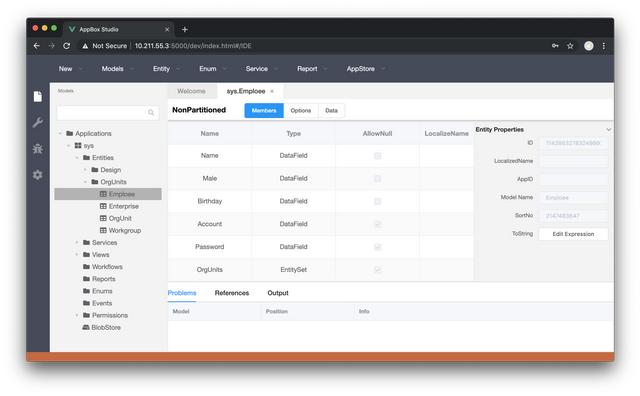The height and width of the screenshot is (396, 640).
Task: Reload the page in browser toolbar
Action: [67, 46]
